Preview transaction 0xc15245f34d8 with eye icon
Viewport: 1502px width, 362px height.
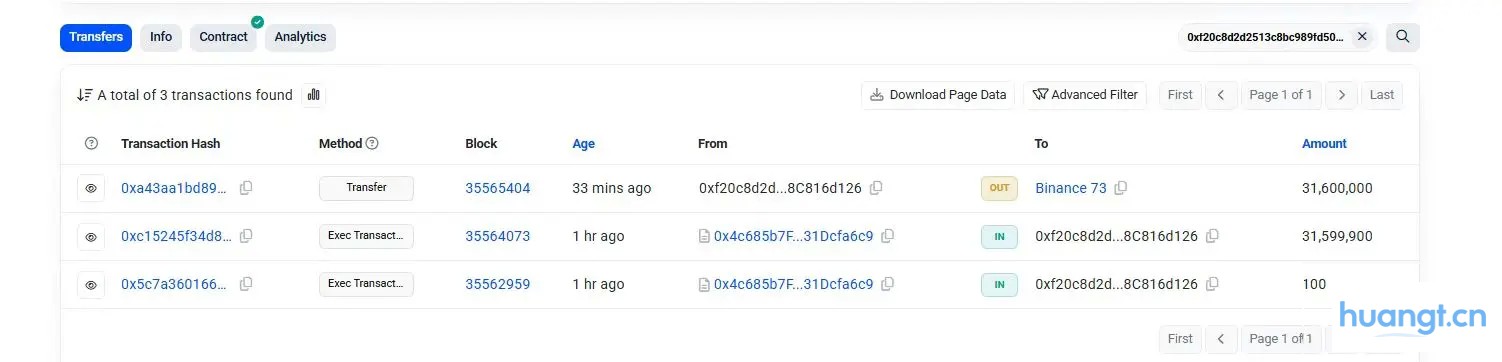[91, 237]
